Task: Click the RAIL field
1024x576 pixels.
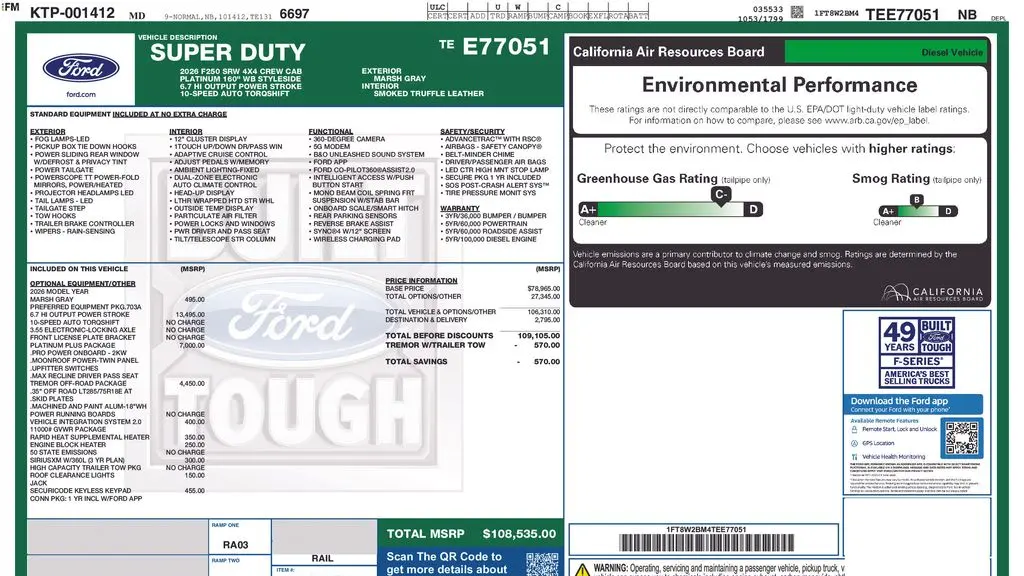Action: (324, 558)
